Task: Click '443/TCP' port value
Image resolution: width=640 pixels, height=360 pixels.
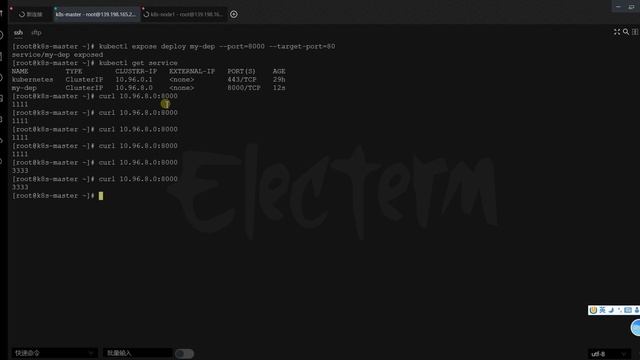Action: click(242, 80)
